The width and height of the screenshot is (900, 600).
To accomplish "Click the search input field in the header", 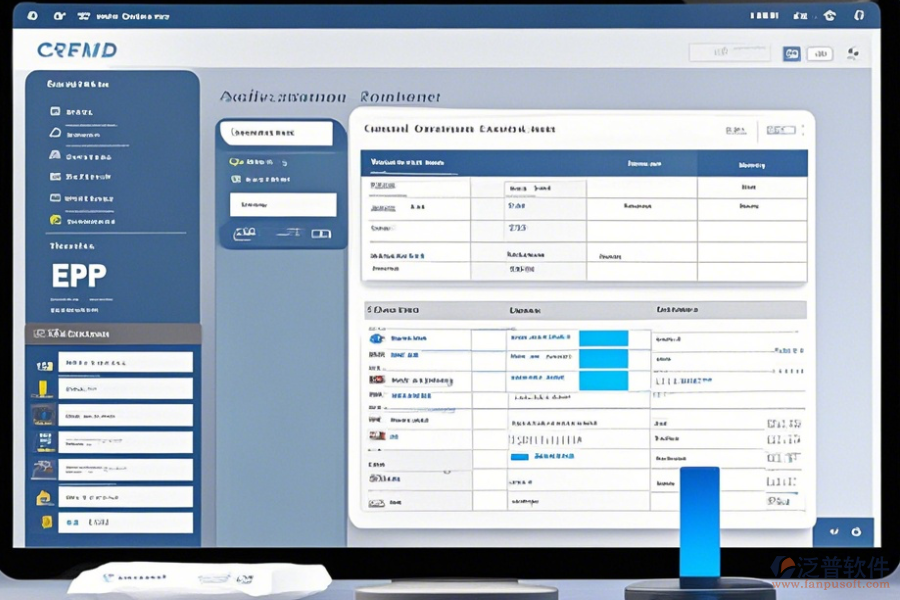I will (731, 53).
